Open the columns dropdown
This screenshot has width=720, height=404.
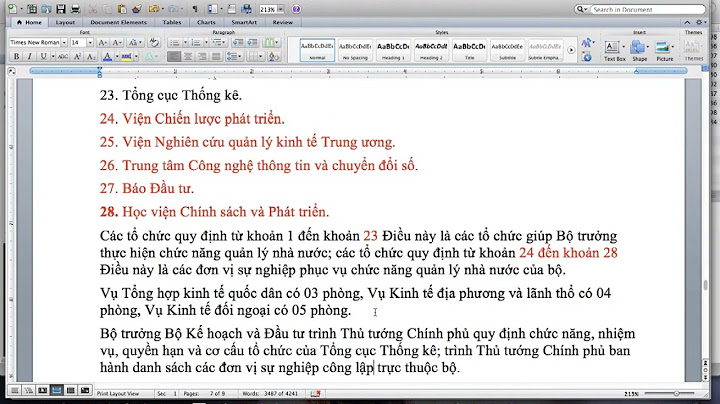[x=271, y=43]
